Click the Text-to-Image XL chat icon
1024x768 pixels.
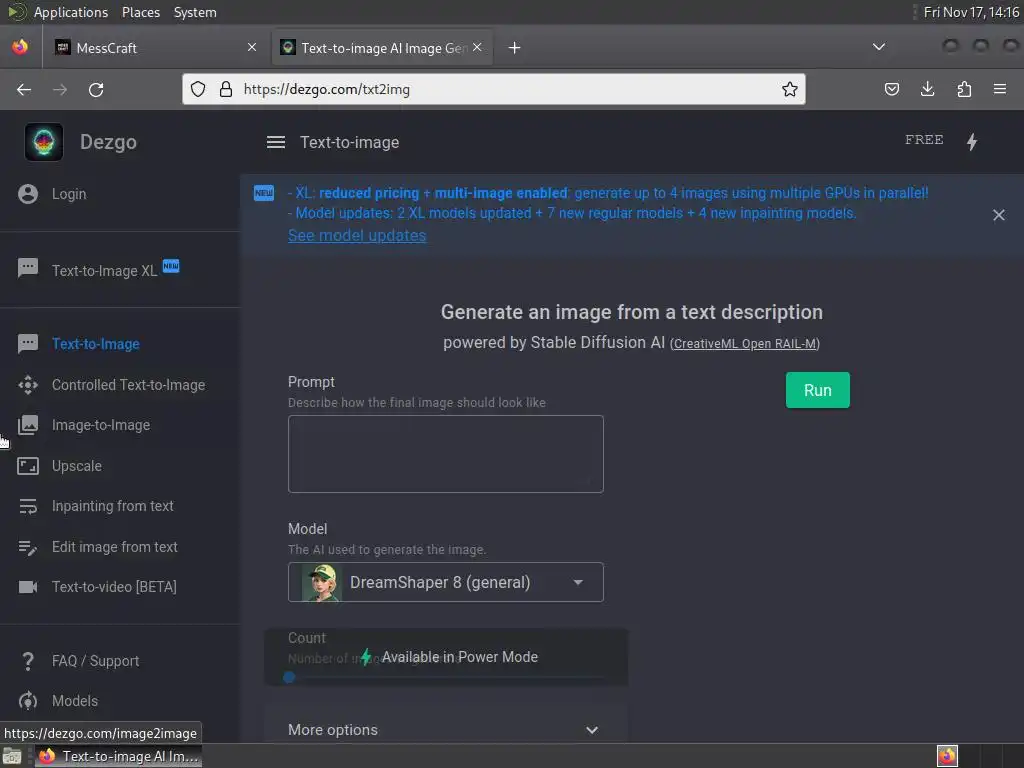coord(28,268)
